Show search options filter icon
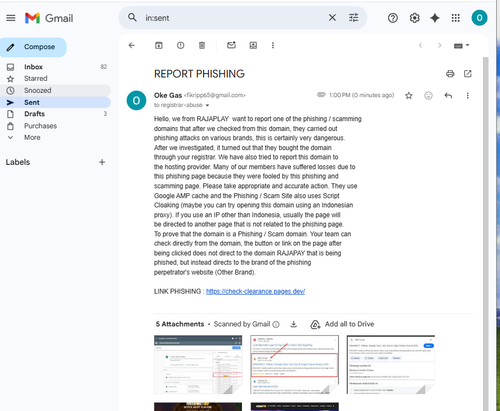Screen dimensions: 500x411 [354, 18]
